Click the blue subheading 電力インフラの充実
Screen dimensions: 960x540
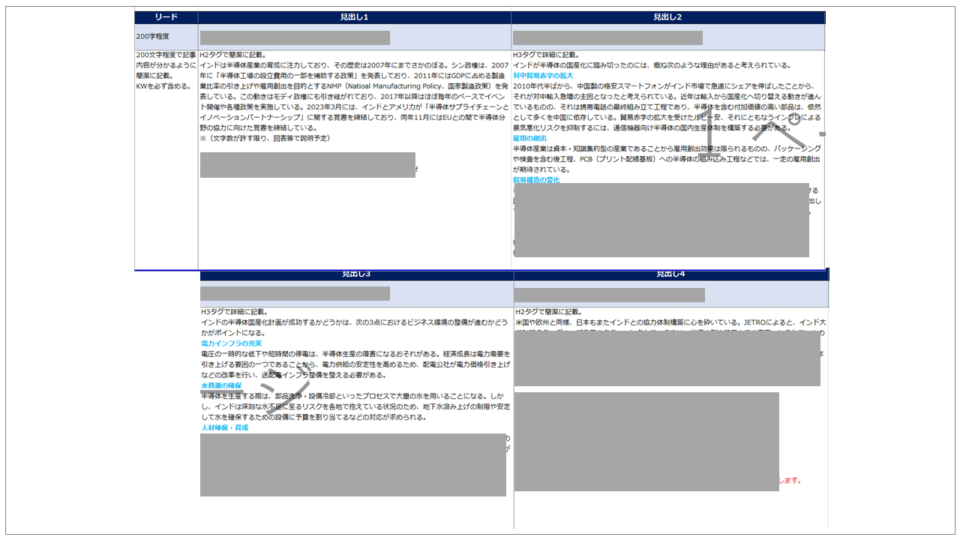(231, 343)
